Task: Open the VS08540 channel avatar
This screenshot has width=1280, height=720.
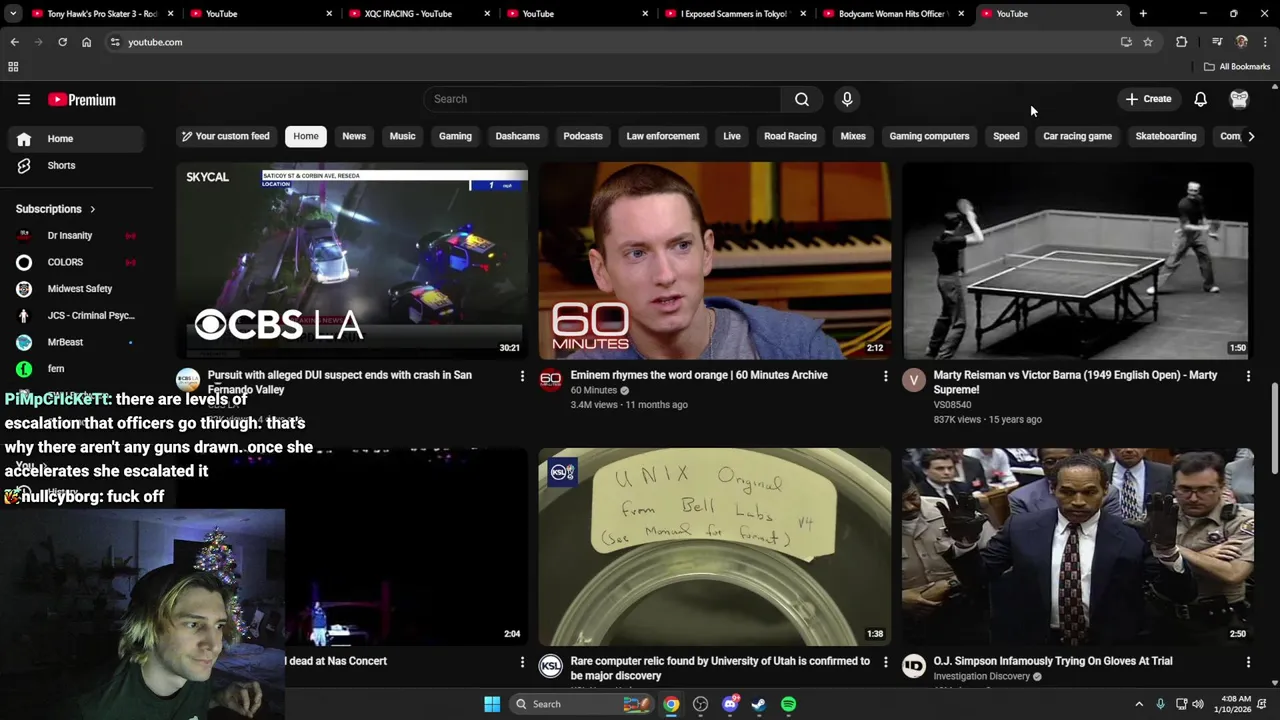Action: [x=913, y=380]
